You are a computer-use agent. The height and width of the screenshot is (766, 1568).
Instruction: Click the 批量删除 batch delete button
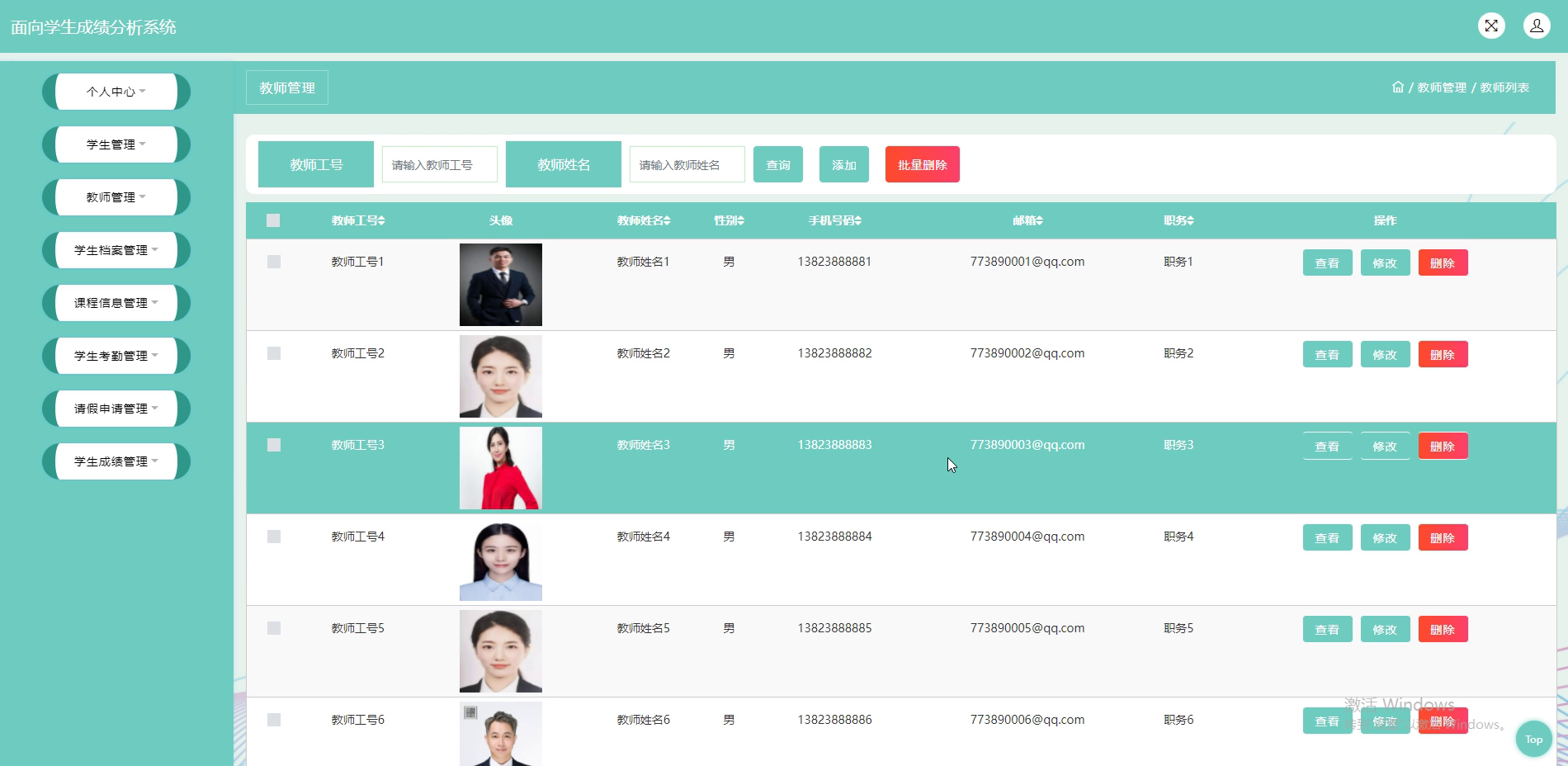pyautogui.click(x=923, y=164)
